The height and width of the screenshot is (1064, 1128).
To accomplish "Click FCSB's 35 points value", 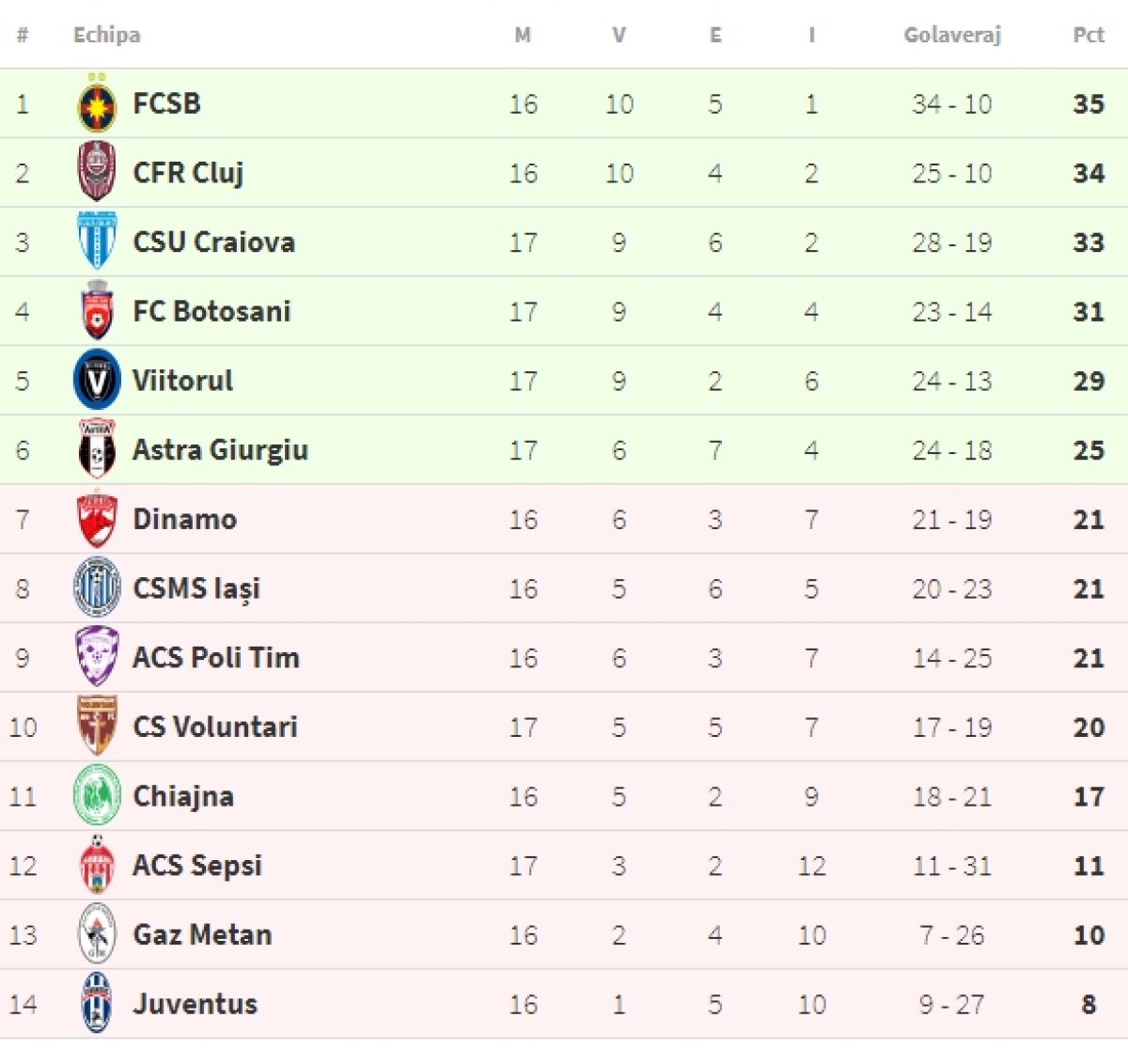I will (x=1089, y=104).
